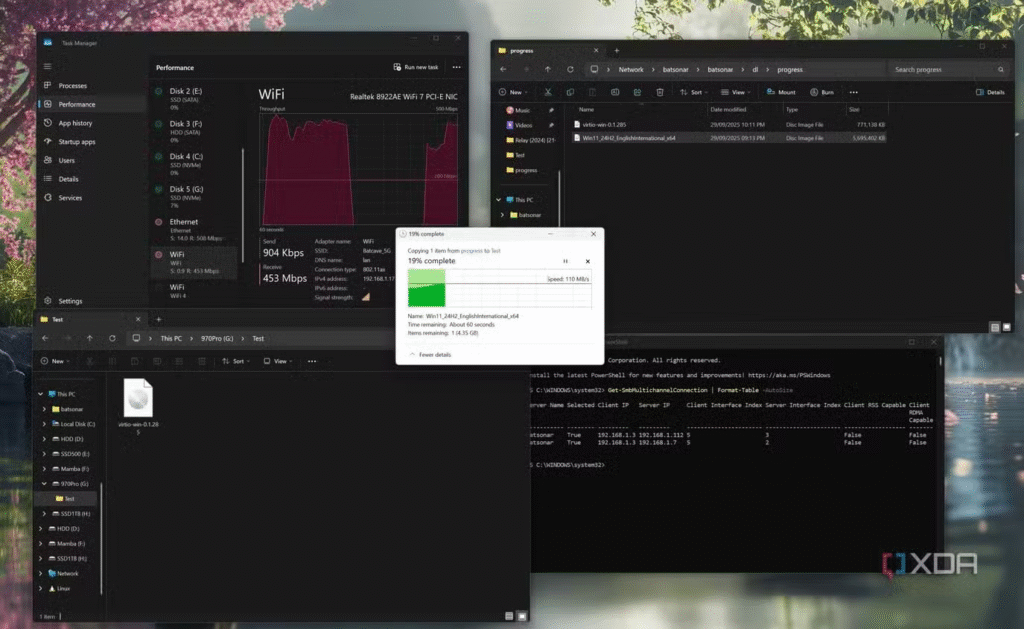The image size is (1024, 629).
Task: Click the Burn disc image button
Action: (822, 92)
